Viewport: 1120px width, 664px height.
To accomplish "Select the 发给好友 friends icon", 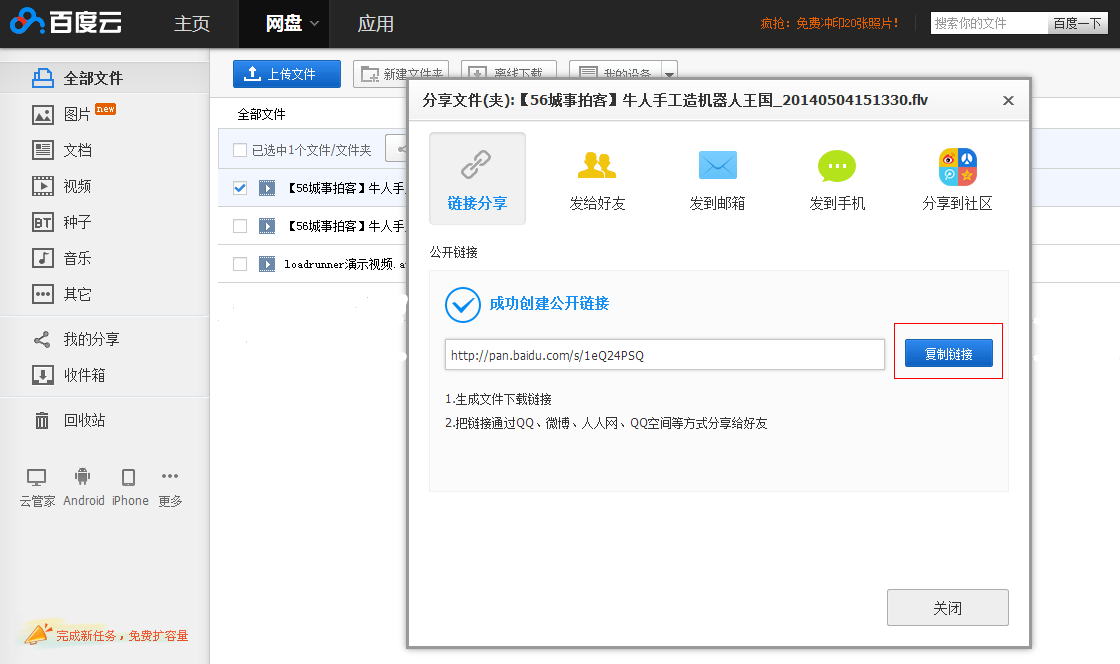I will pos(597,165).
